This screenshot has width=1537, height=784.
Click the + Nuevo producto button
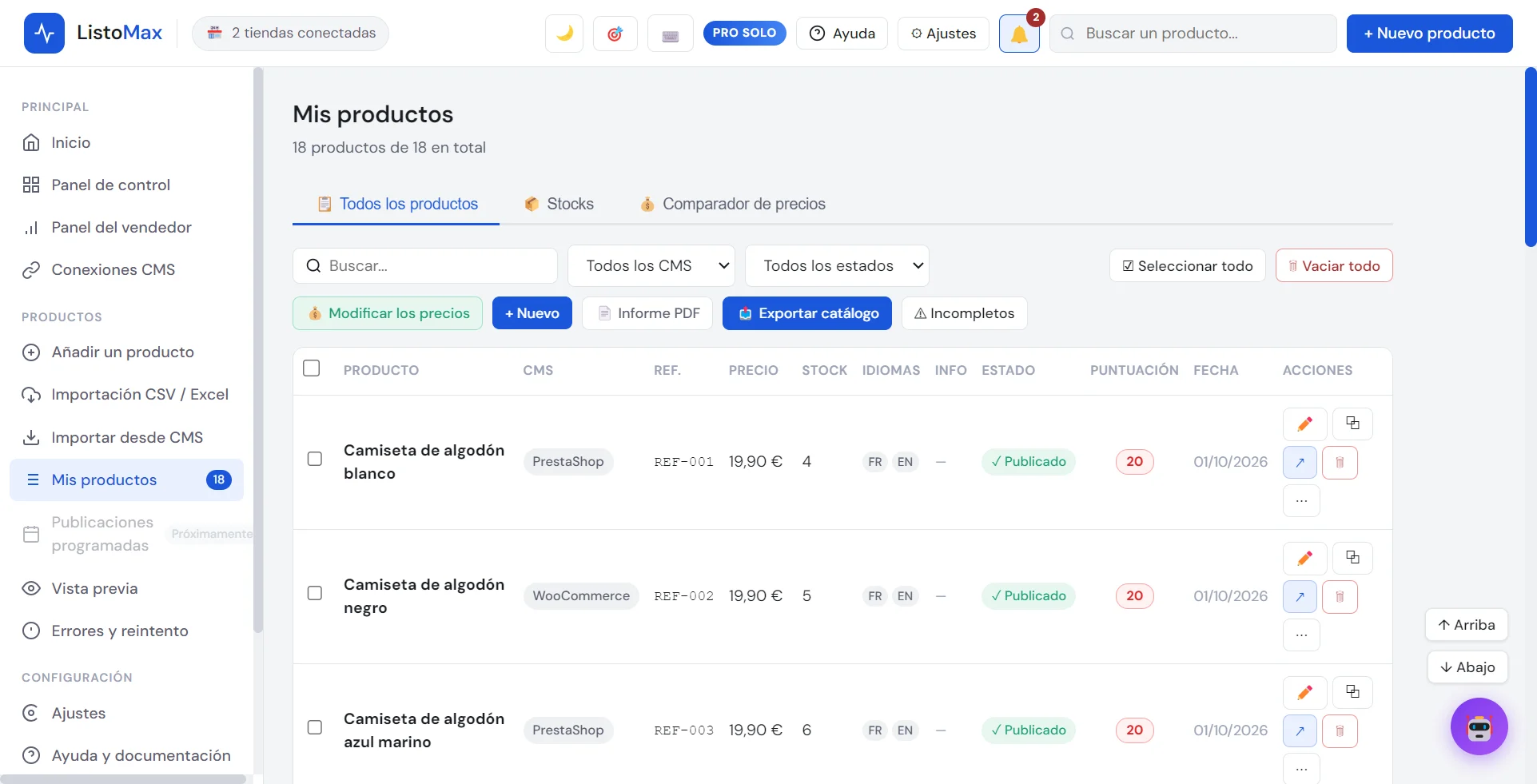coord(1429,34)
